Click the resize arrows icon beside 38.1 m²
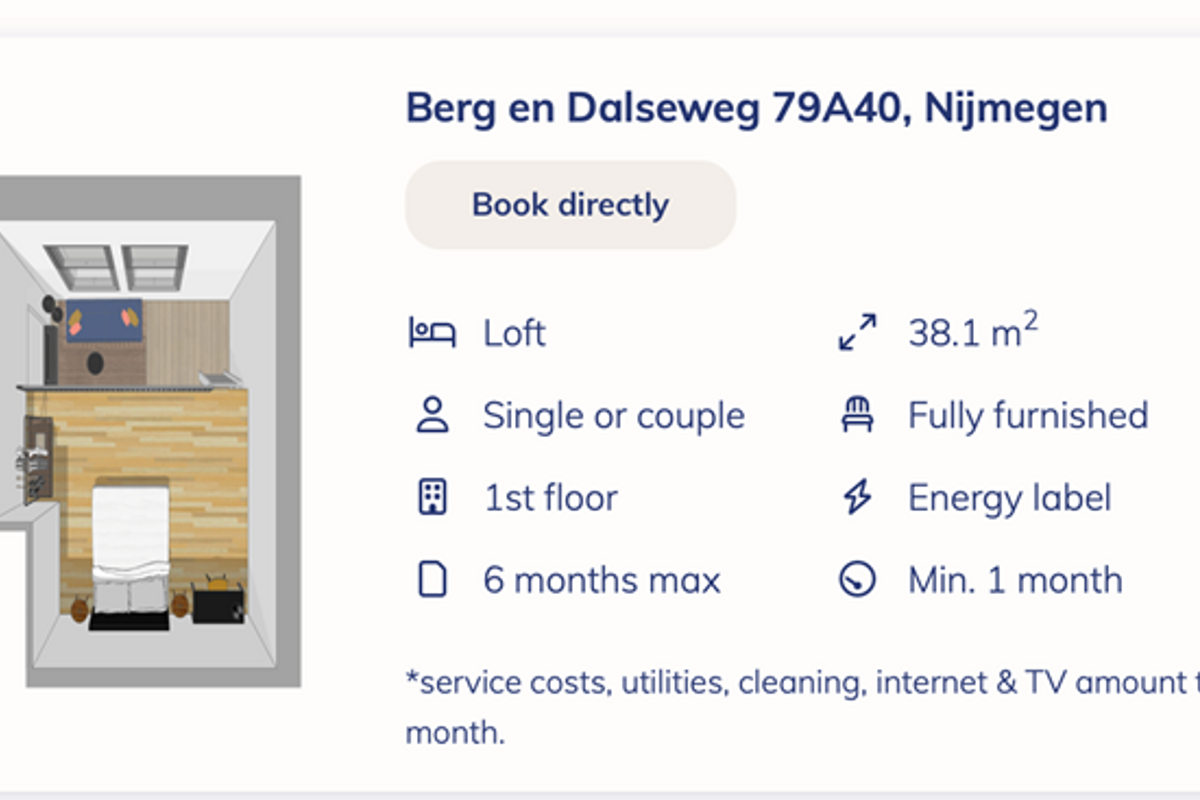The width and height of the screenshot is (1200, 800). pyautogui.click(x=857, y=332)
